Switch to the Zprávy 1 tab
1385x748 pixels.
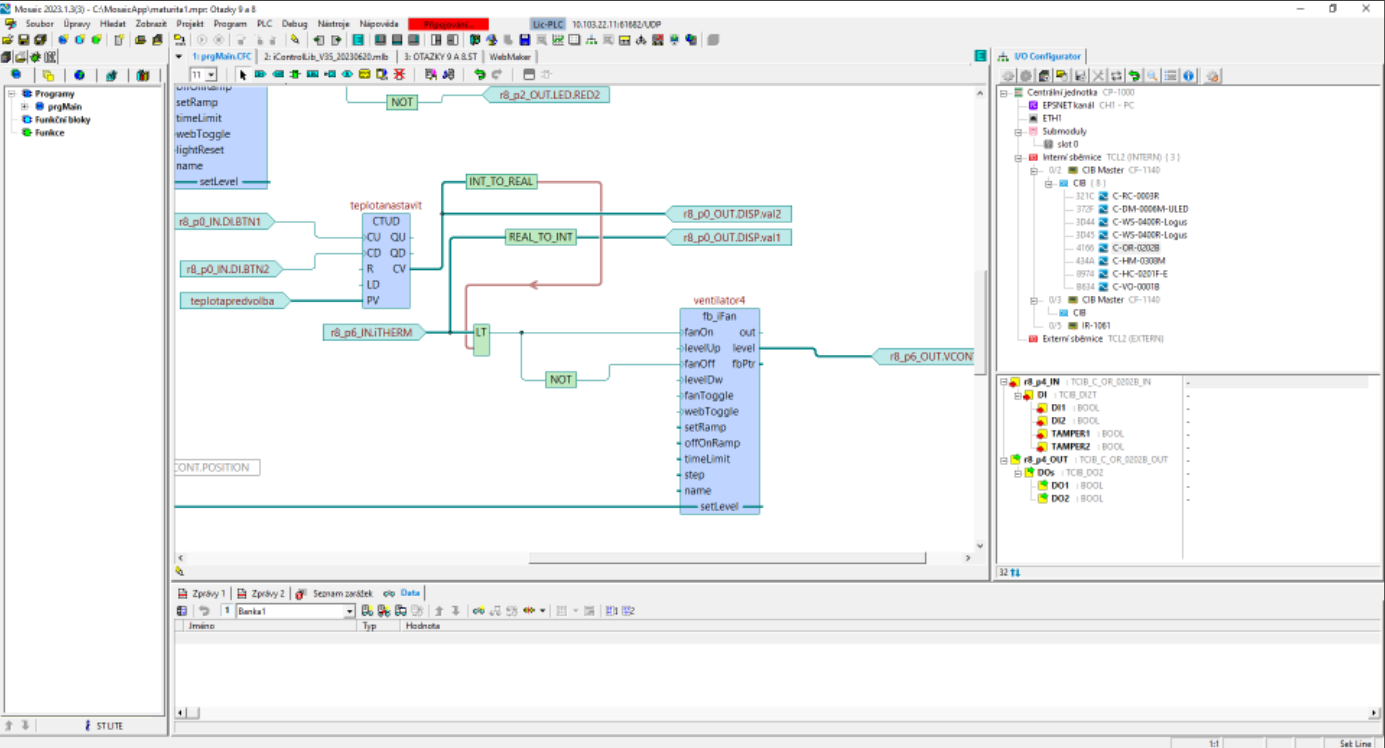click(x=202, y=593)
